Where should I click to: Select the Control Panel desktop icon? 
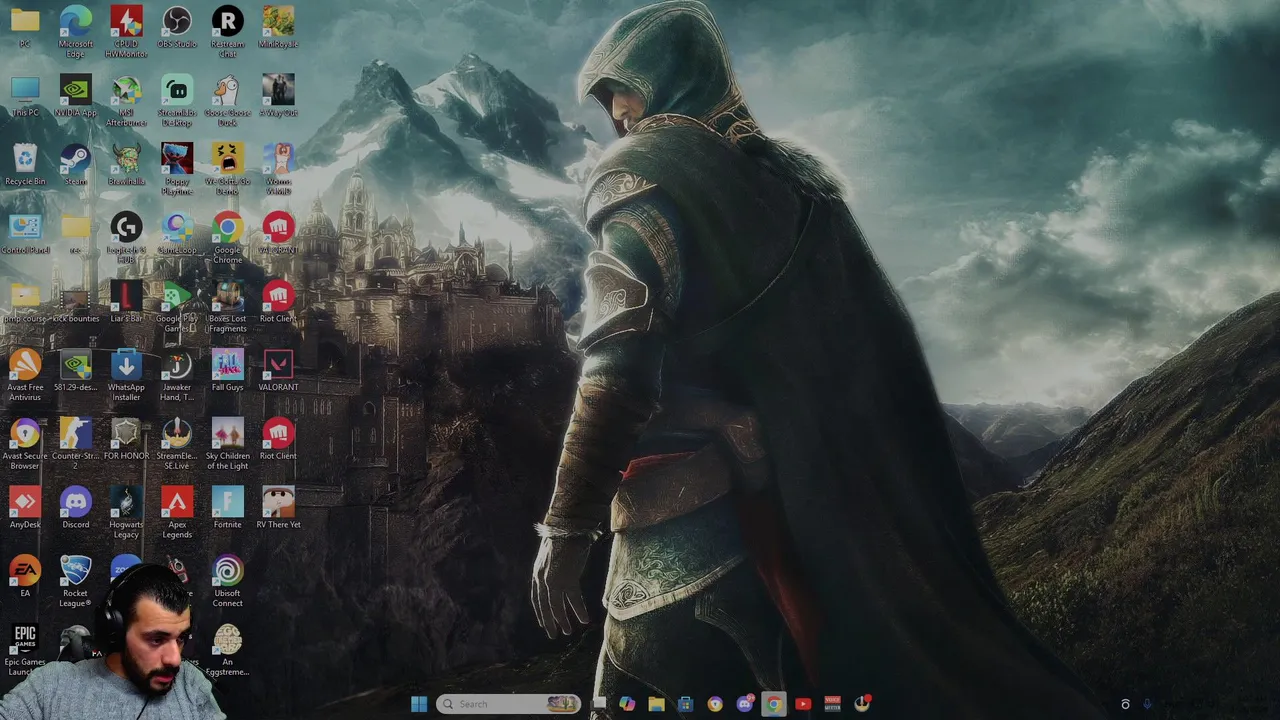tap(25, 233)
